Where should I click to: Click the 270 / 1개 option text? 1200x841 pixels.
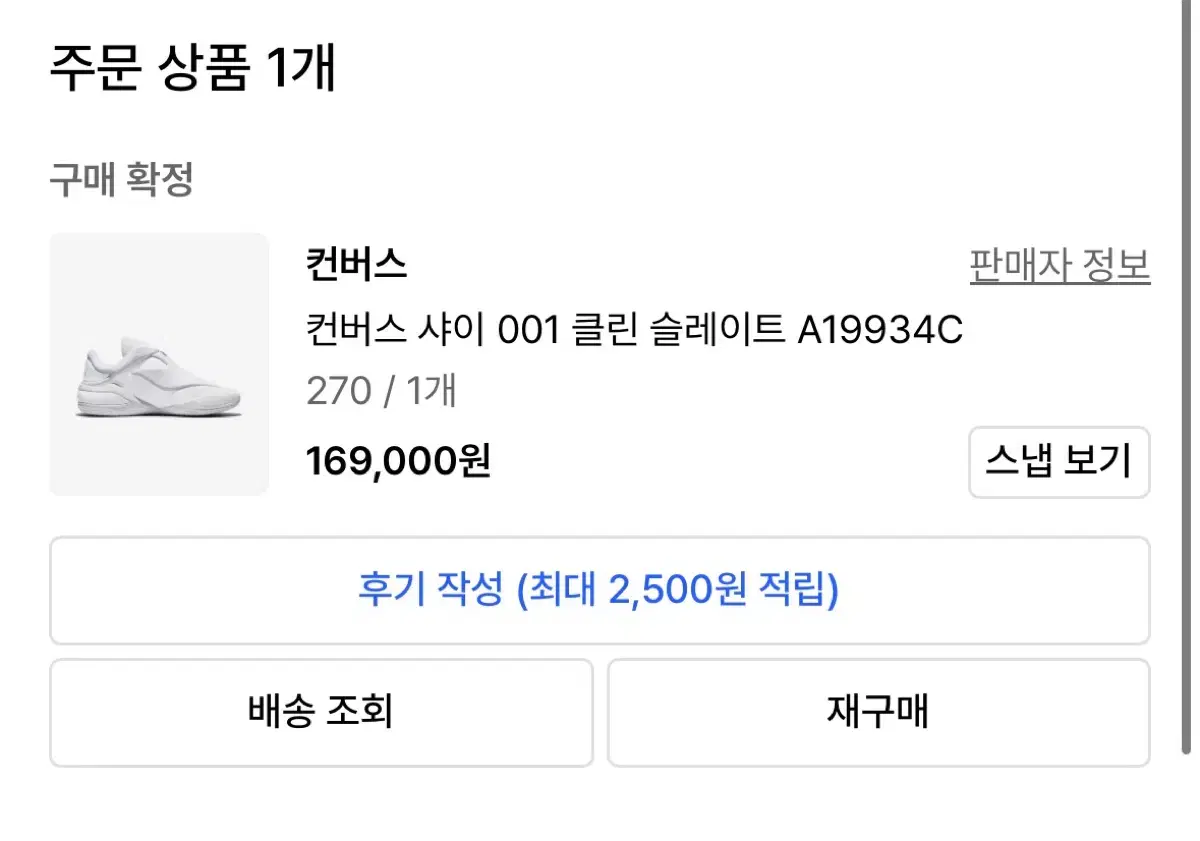coord(381,391)
